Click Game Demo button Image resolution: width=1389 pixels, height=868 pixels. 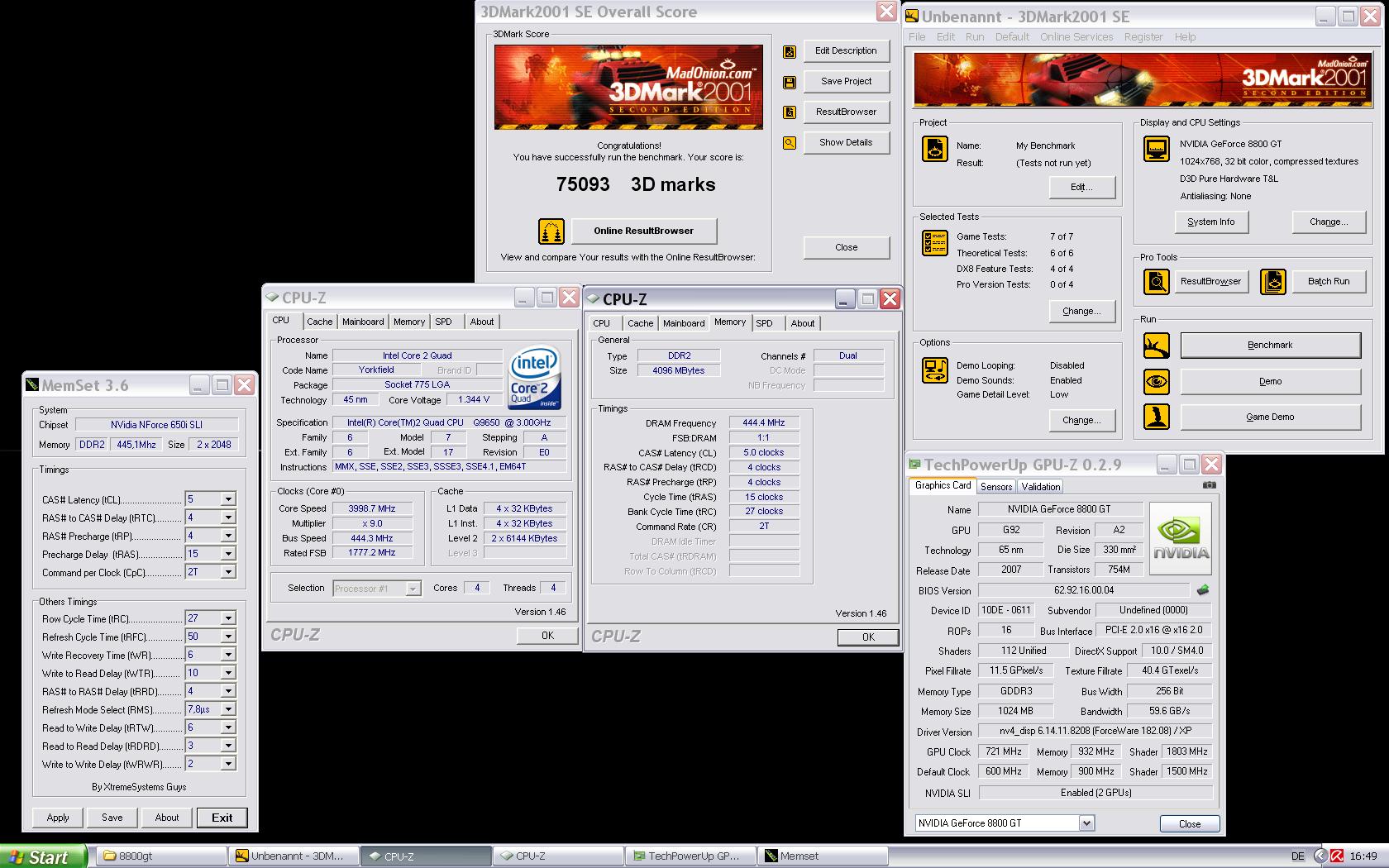[x=1270, y=417]
